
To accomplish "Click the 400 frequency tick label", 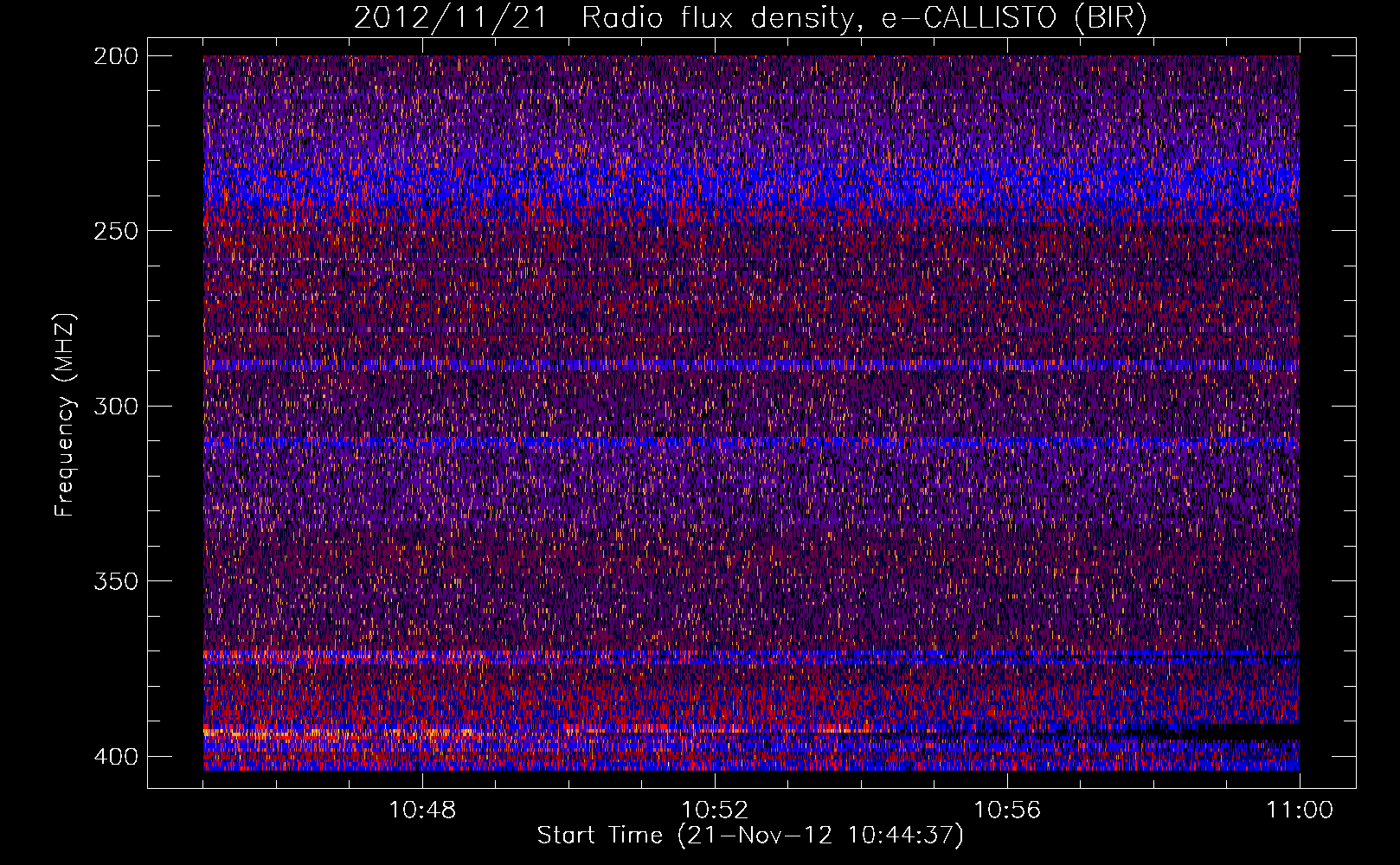I will click(115, 757).
